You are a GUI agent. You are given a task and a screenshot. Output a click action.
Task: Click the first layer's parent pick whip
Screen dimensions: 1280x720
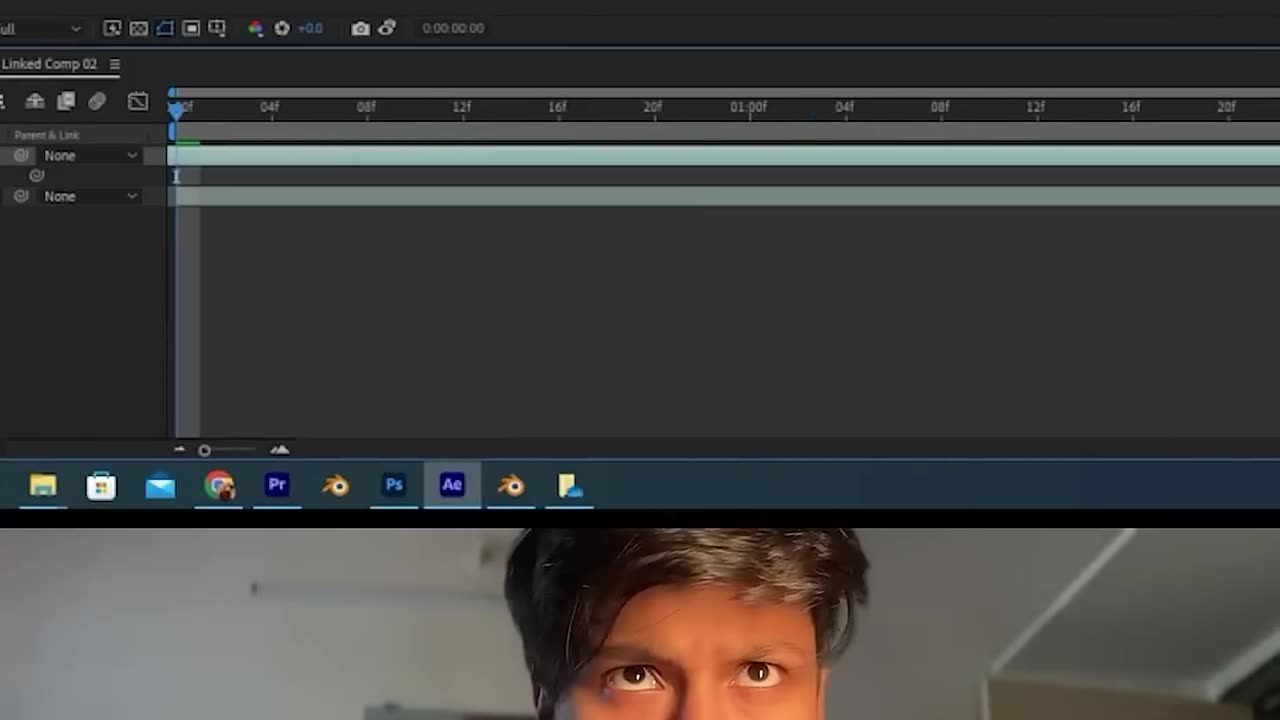[x=21, y=156]
